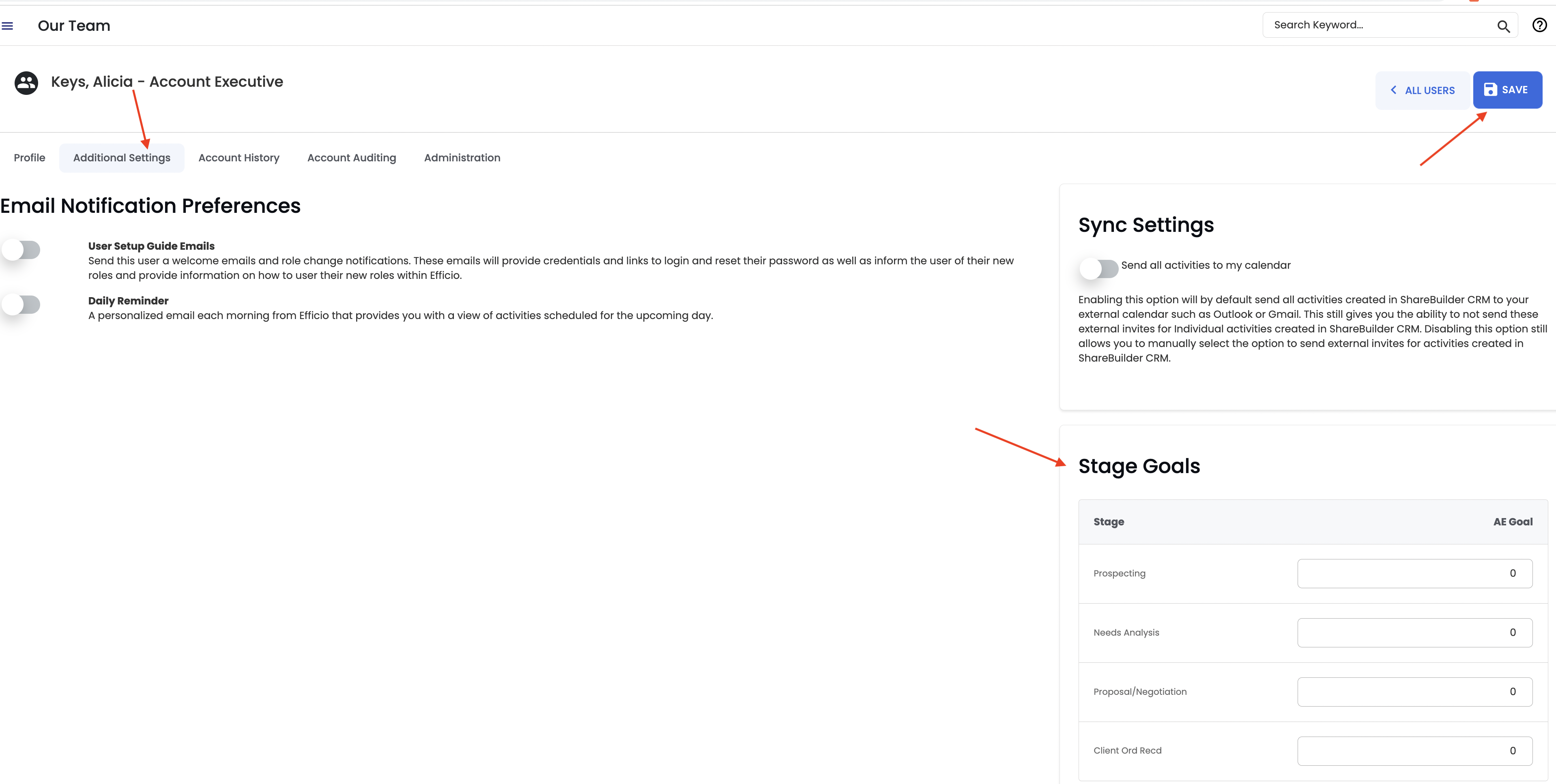Click the Sync Settings heading
Viewport: 1556px width, 784px height.
1146,225
